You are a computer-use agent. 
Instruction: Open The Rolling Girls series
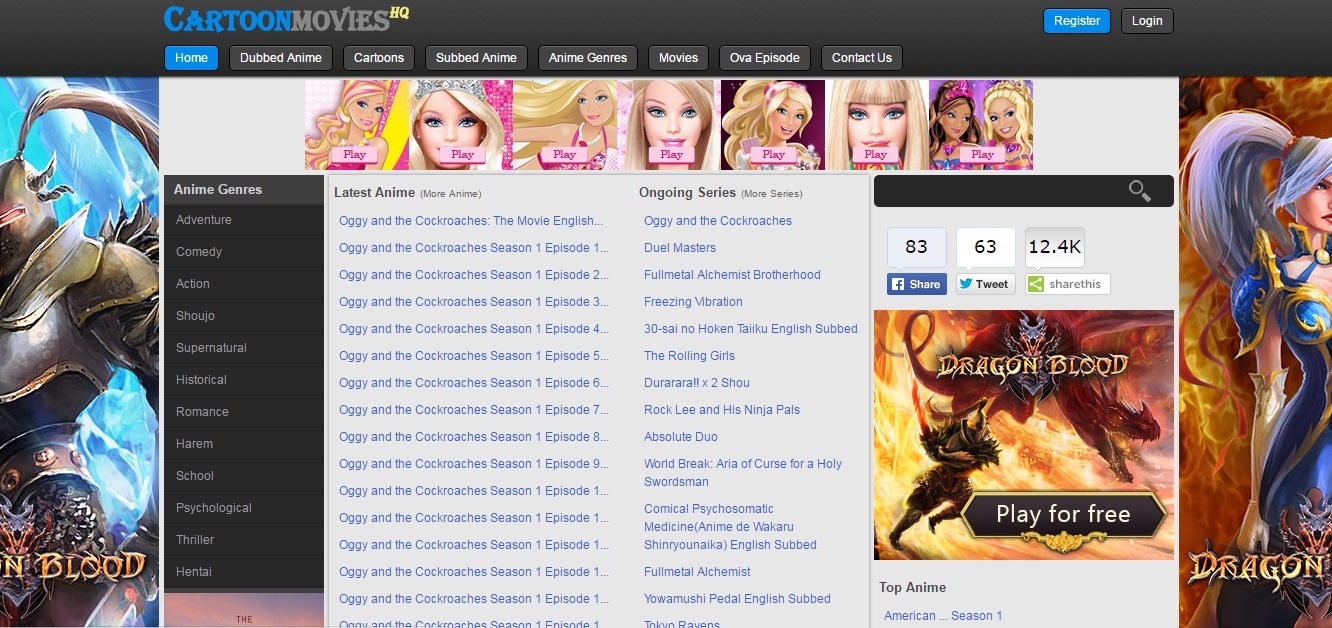(x=689, y=356)
